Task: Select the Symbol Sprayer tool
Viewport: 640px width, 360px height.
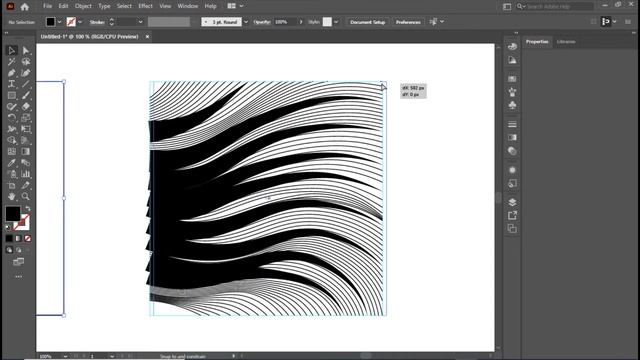Action: [11, 174]
